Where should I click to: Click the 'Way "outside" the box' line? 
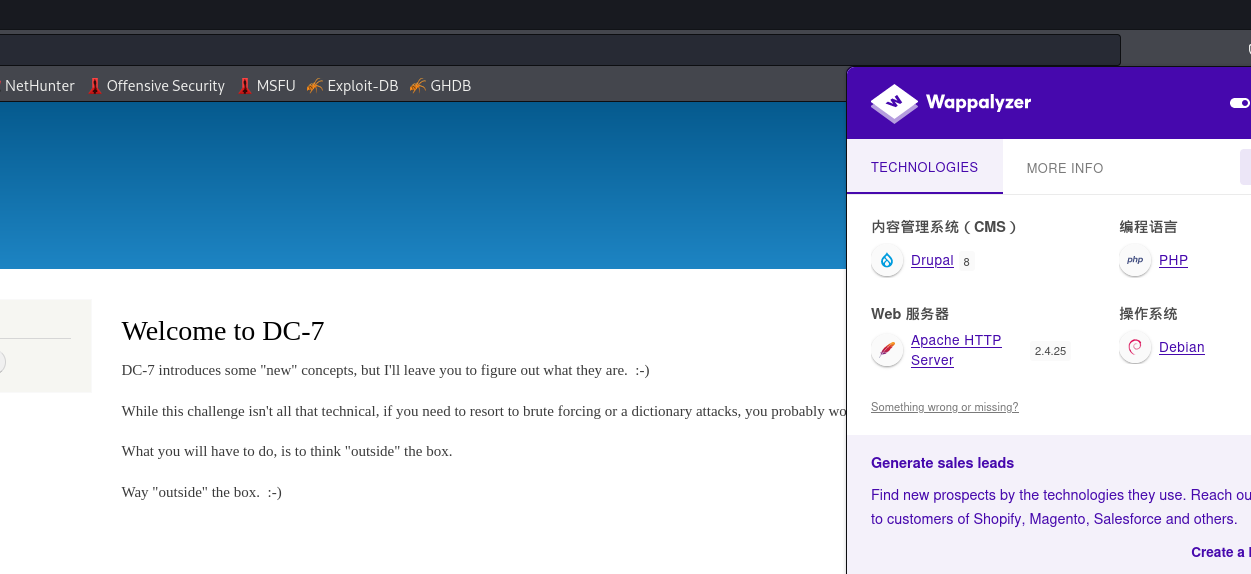[202, 492]
